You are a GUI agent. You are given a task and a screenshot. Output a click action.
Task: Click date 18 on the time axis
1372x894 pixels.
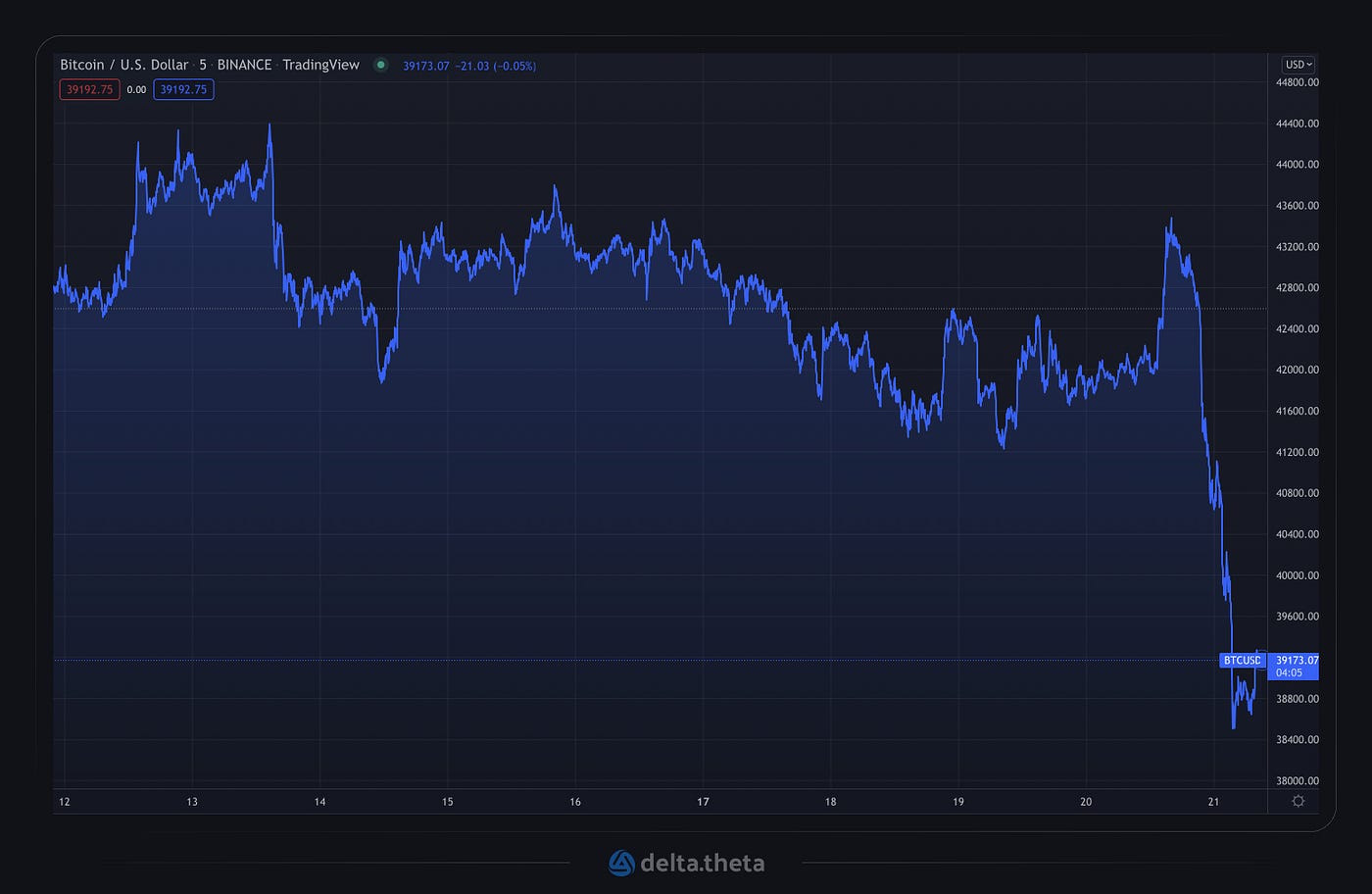(831, 802)
